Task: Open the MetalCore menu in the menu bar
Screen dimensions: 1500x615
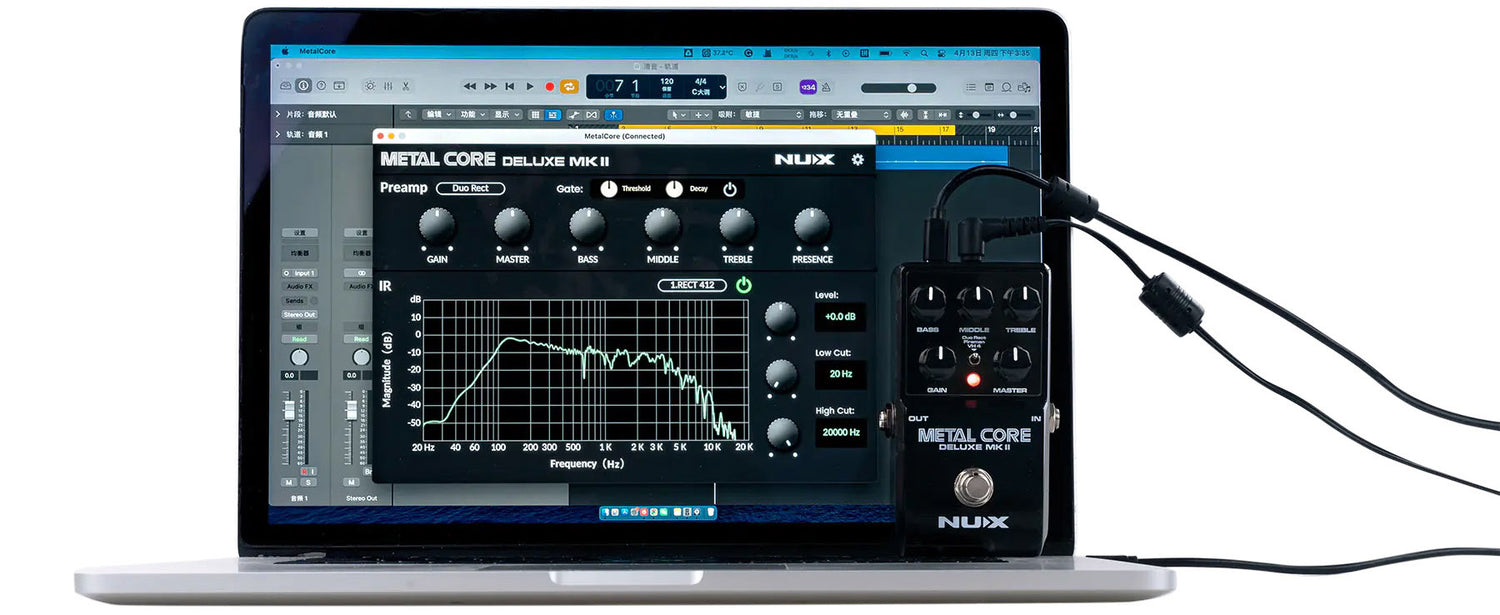Action: [x=317, y=51]
